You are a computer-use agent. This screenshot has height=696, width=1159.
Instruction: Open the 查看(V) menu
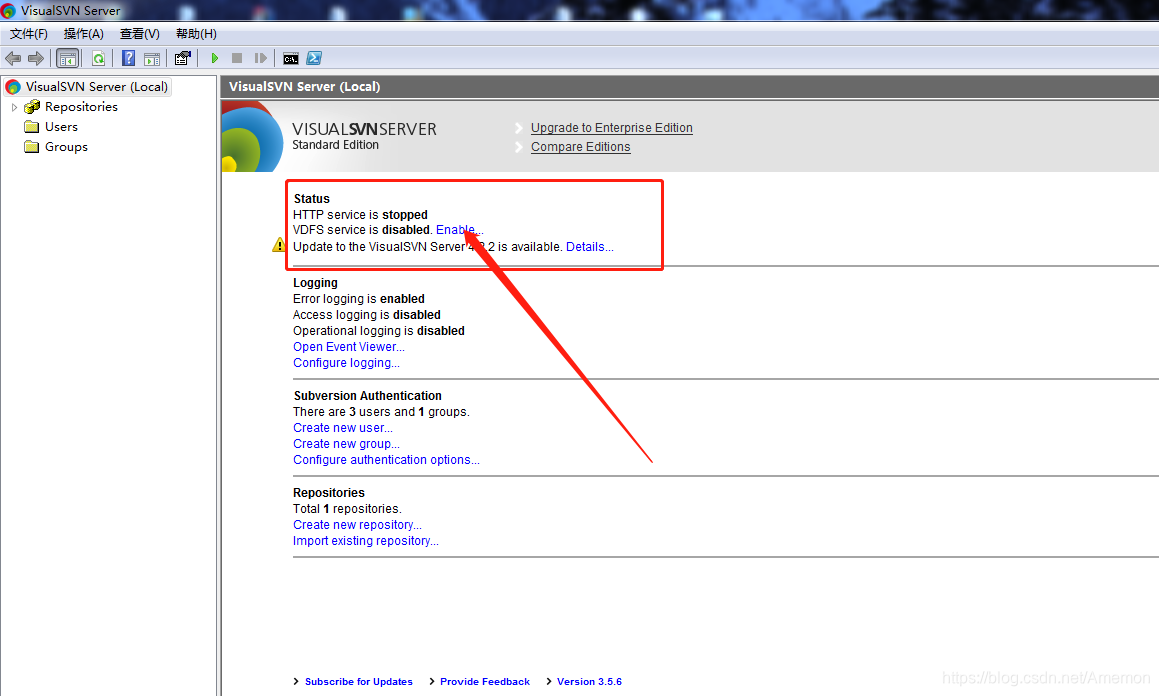(x=140, y=34)
